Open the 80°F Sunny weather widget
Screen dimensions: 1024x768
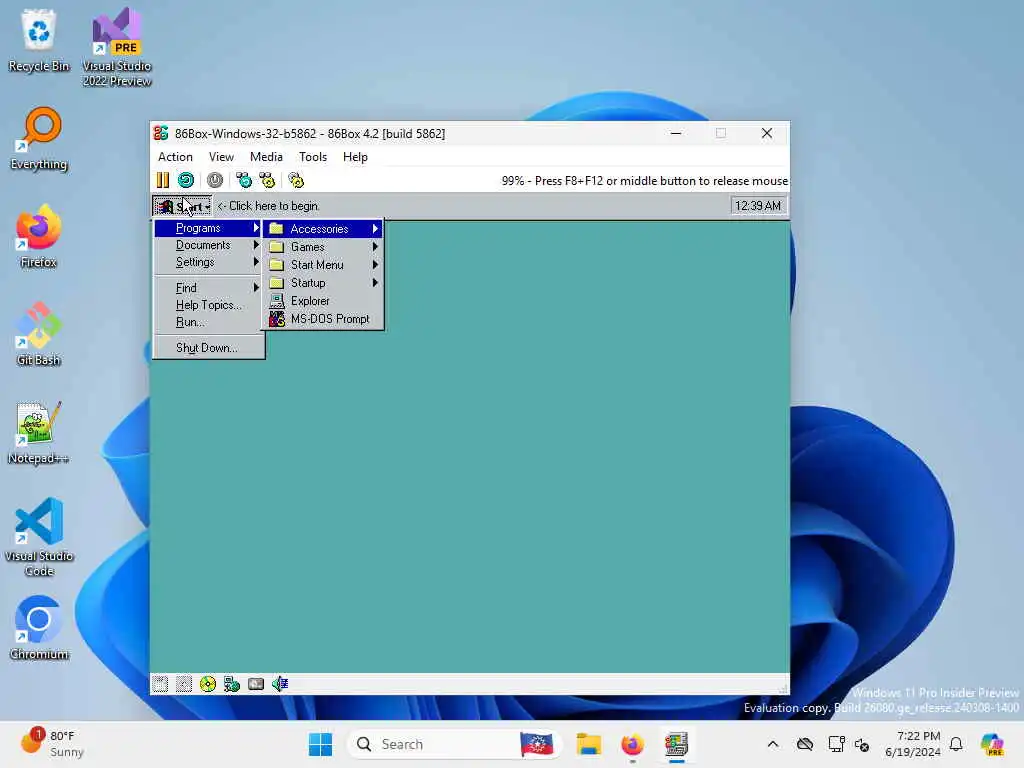coord(52,744)
